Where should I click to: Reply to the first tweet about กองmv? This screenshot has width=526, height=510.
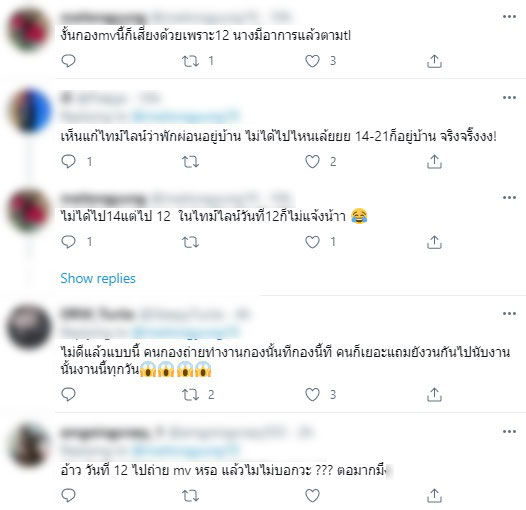(x=68, y=61)
